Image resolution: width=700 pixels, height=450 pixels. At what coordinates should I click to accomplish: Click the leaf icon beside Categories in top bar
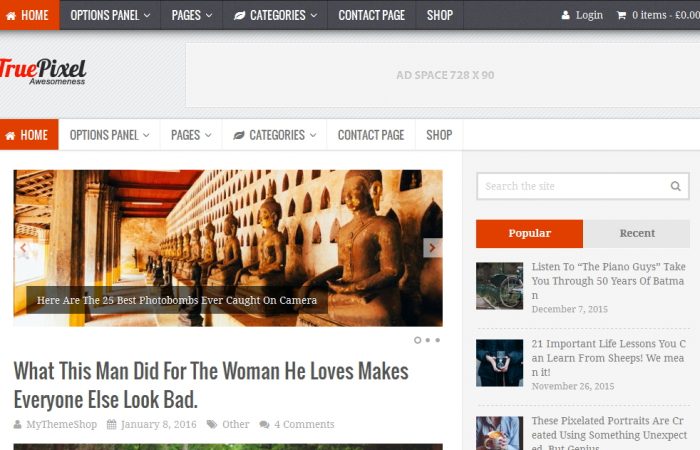[240, 15]
